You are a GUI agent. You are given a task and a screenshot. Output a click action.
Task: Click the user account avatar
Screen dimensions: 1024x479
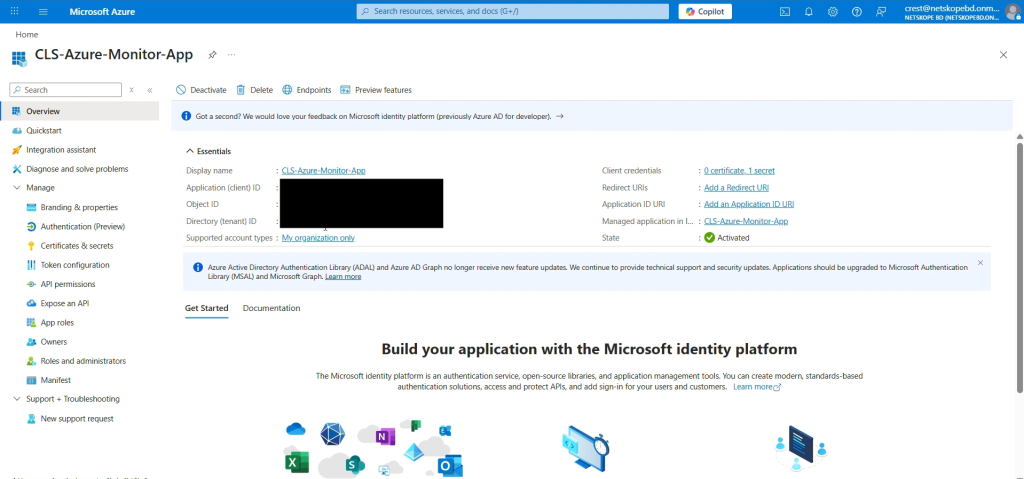pyautogui.click(x=1013, y=12)
